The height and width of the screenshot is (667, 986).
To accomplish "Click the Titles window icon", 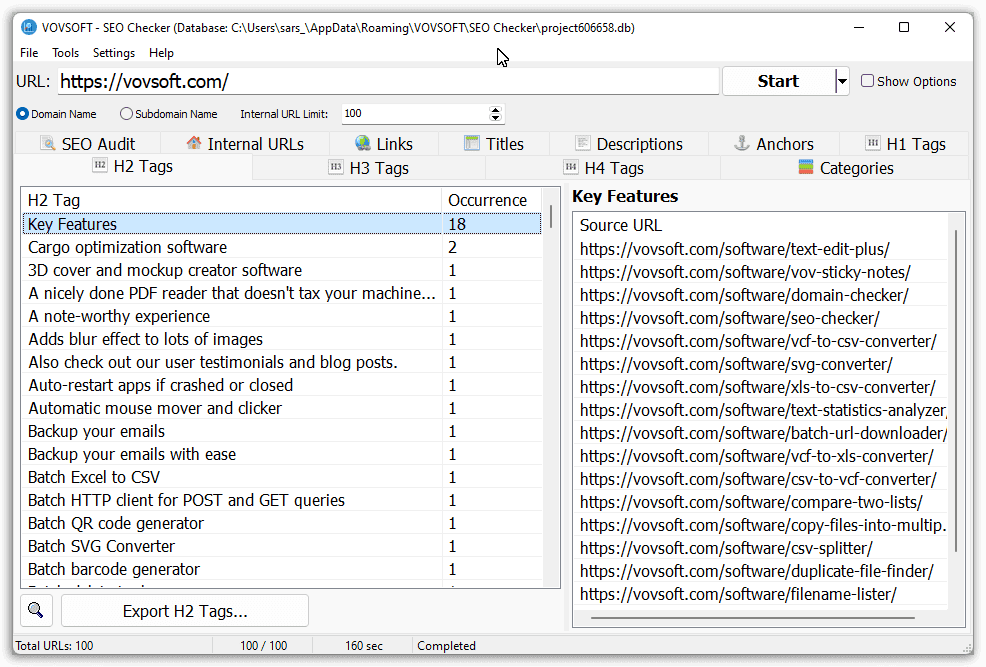I will coord(472,143).
